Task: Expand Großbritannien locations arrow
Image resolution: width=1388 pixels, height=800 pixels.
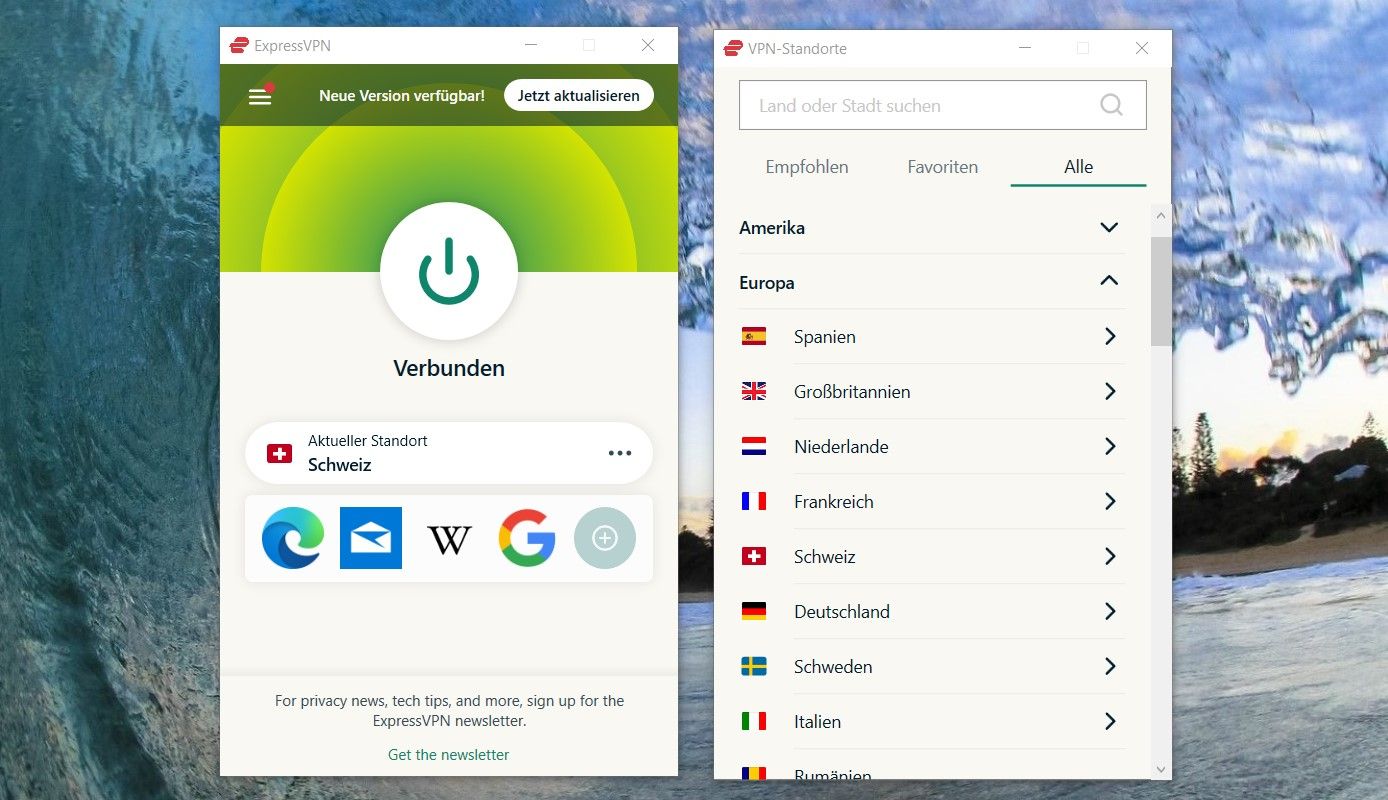Action: (x=1110, y=392)
